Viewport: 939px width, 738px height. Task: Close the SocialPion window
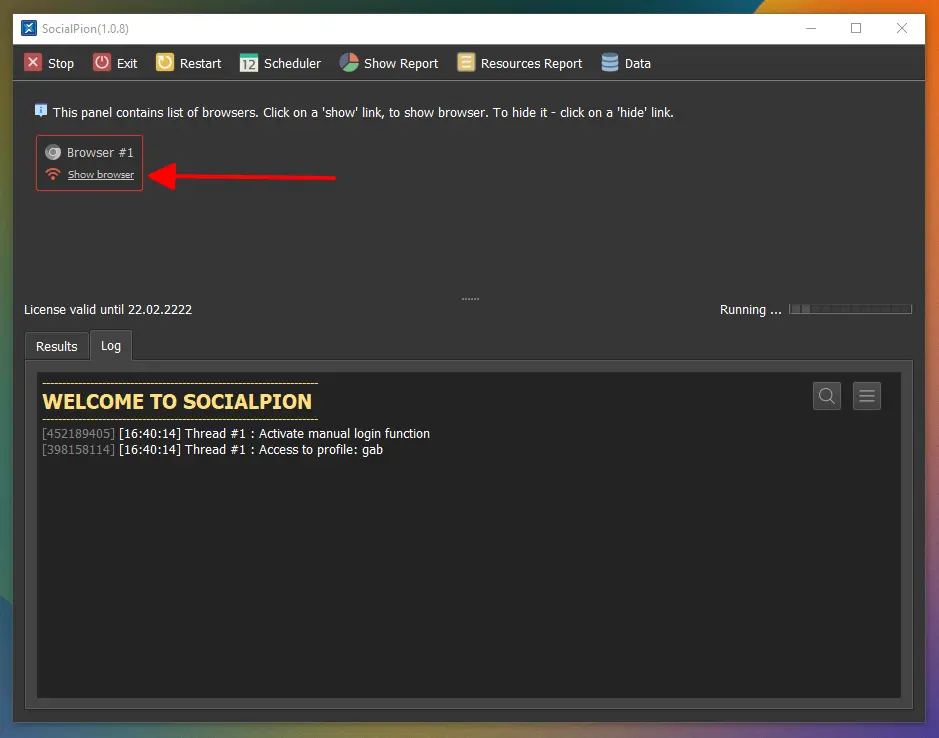tap(901, 28)
